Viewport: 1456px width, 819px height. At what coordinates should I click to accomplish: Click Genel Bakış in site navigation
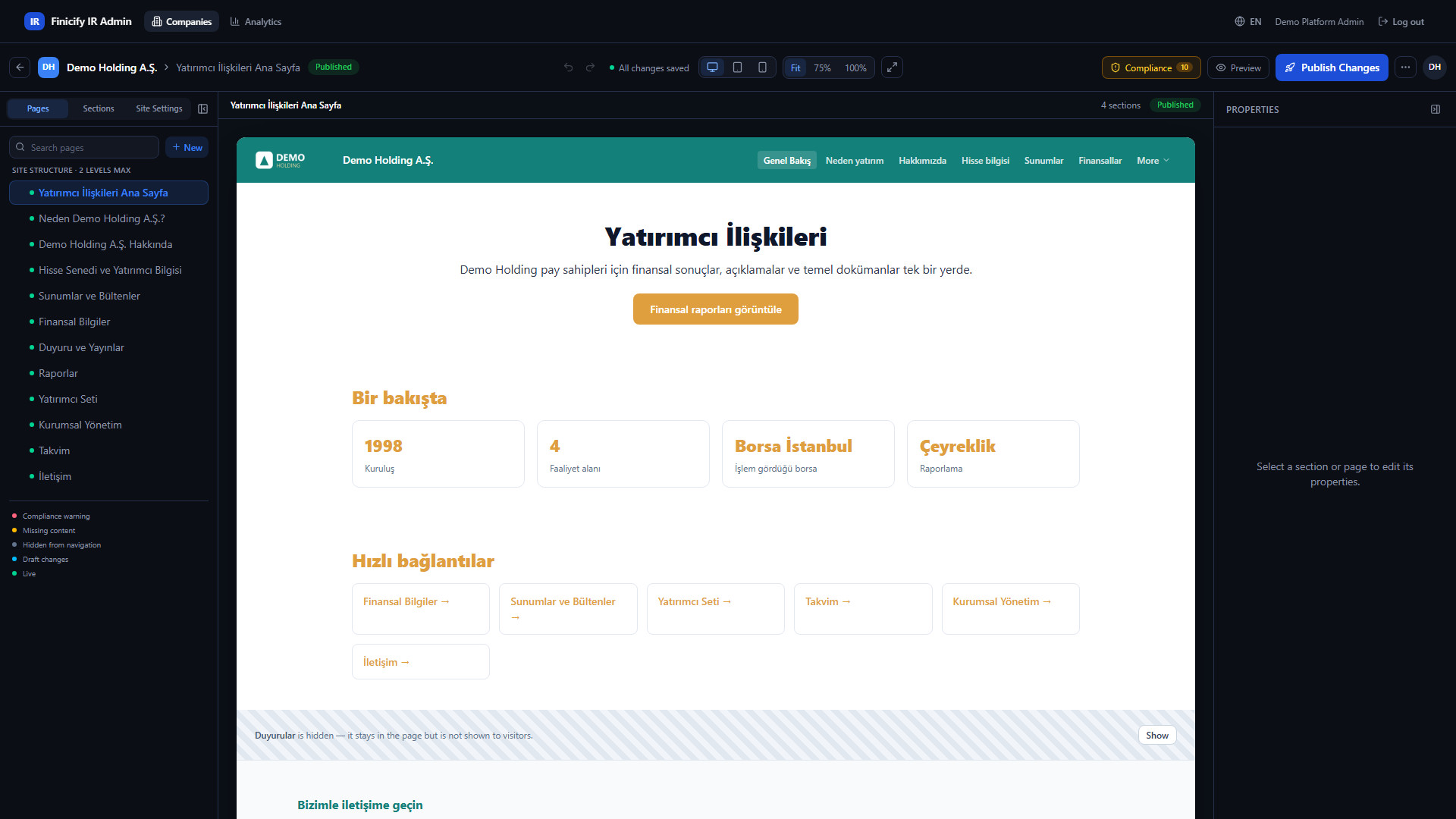786,160
